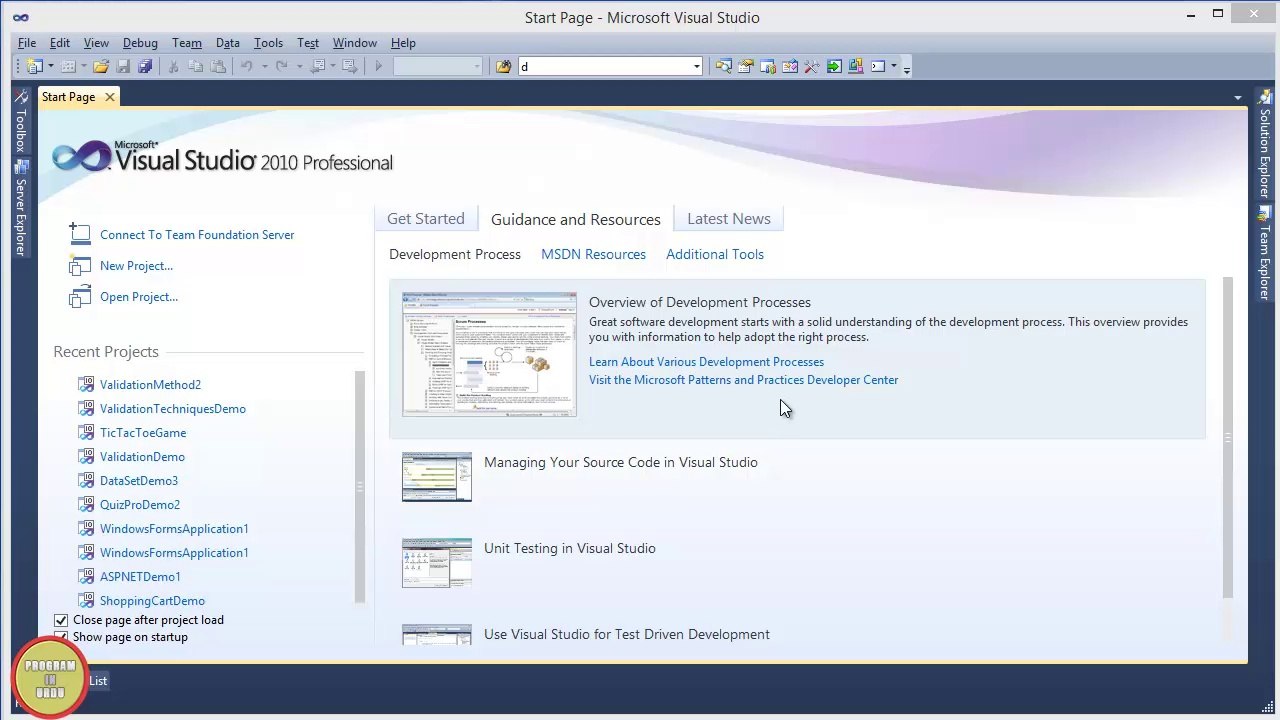Open the document tab list dropdown arrow
Viewport: 1280px width, 720px height.
1237,98
